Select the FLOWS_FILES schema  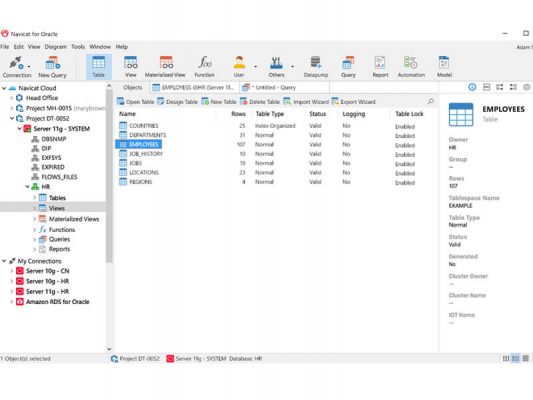click(x=59, y=177)
